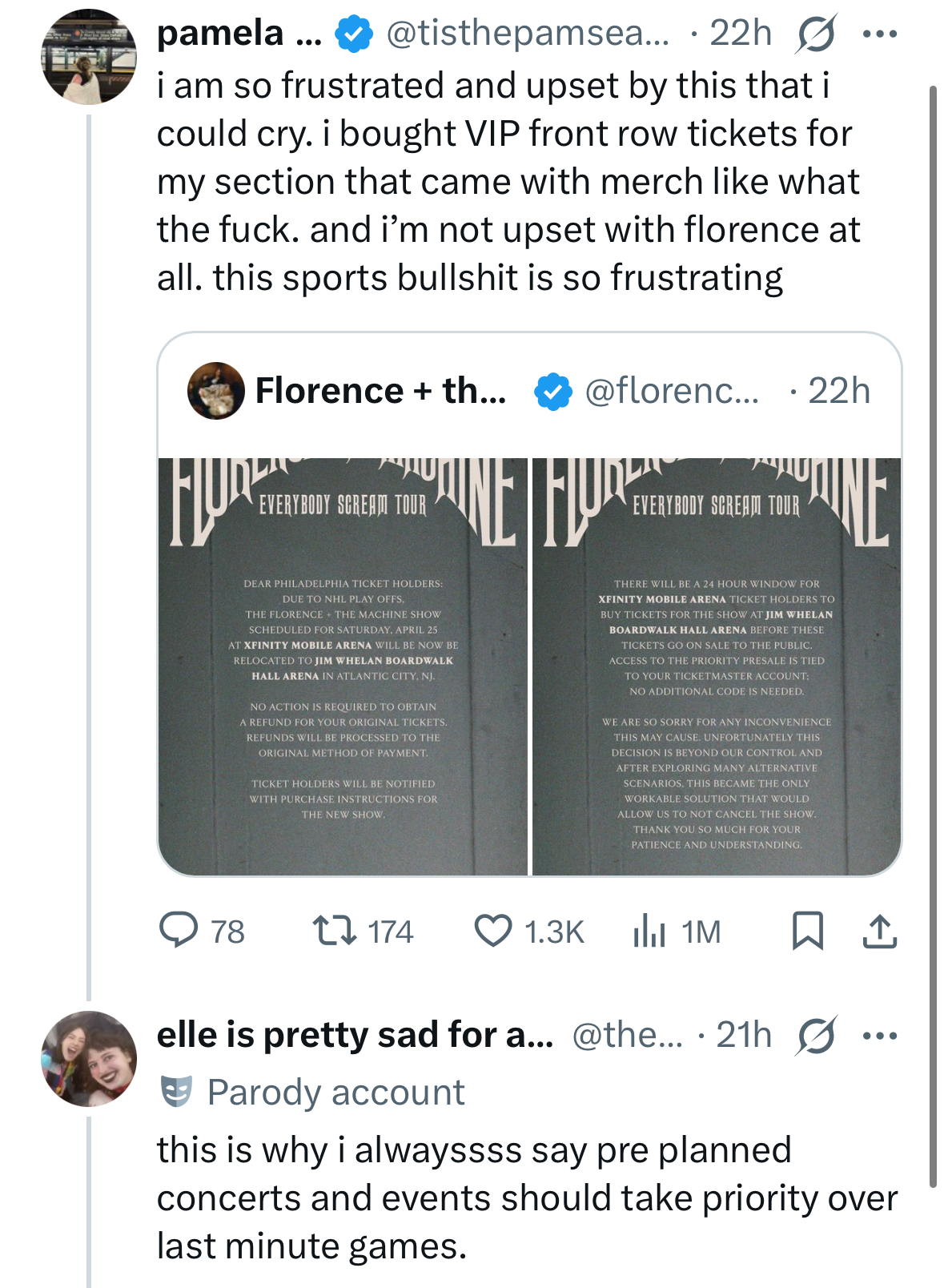The width and height of the screenshot is (944, 1288).
Task: Open pamela's profile picture
Action: coord(89,57)
